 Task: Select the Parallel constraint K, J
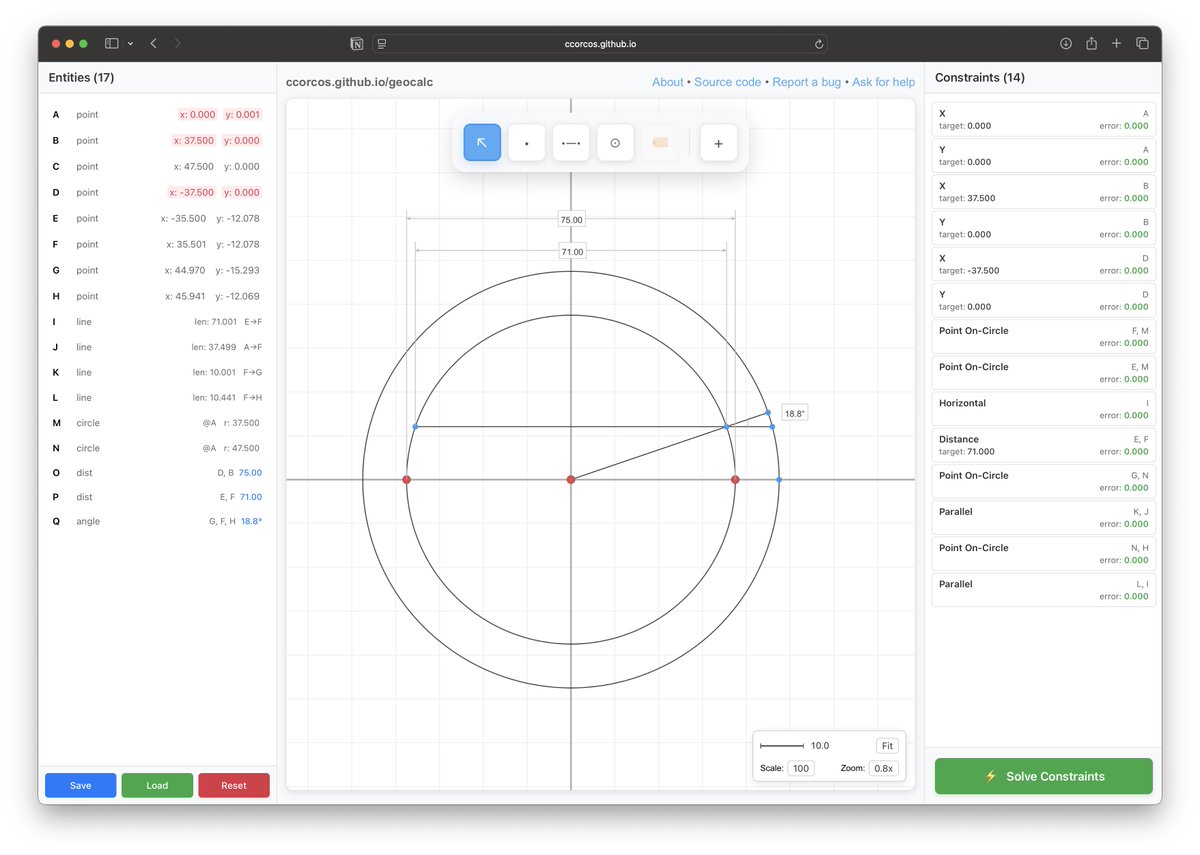[1043, 517]
